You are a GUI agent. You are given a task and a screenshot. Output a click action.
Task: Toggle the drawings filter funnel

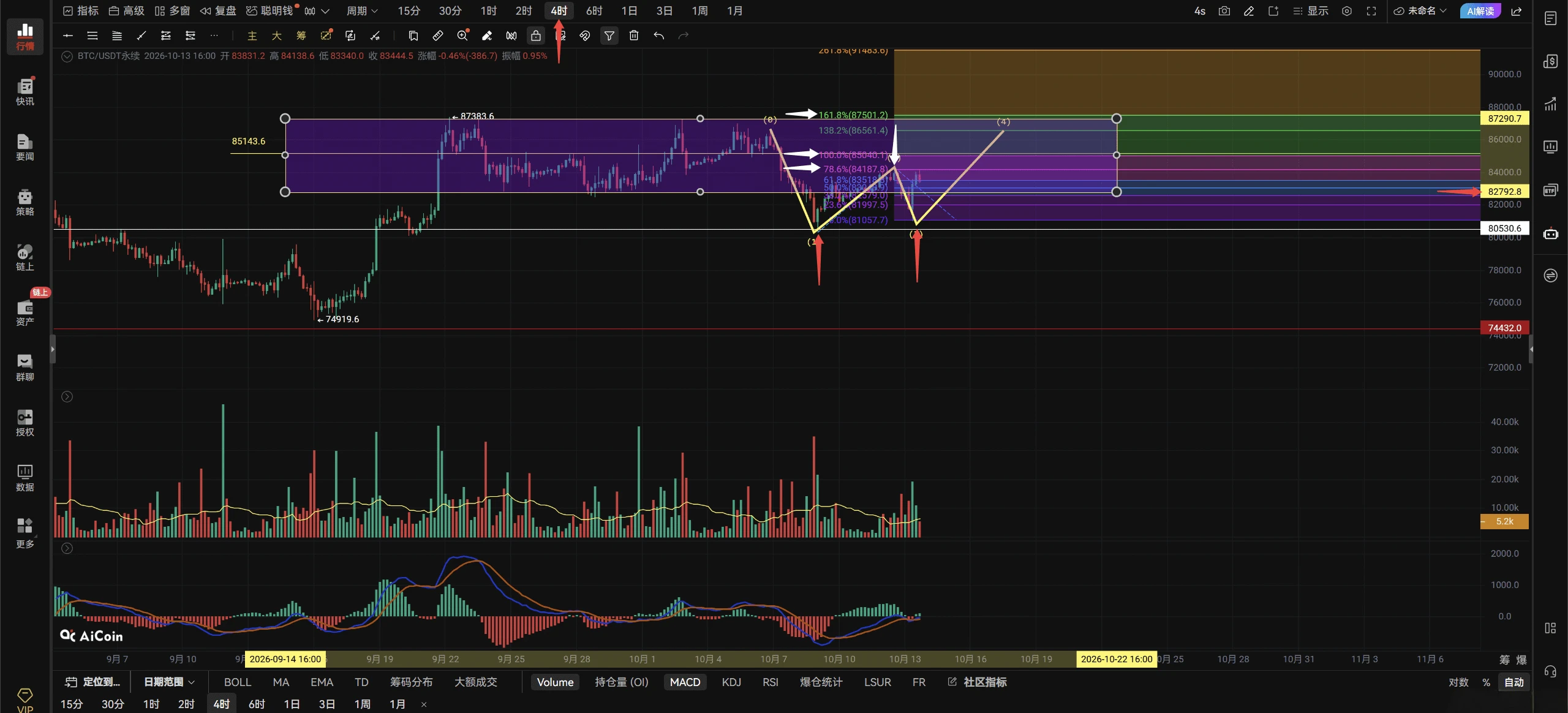609,36
